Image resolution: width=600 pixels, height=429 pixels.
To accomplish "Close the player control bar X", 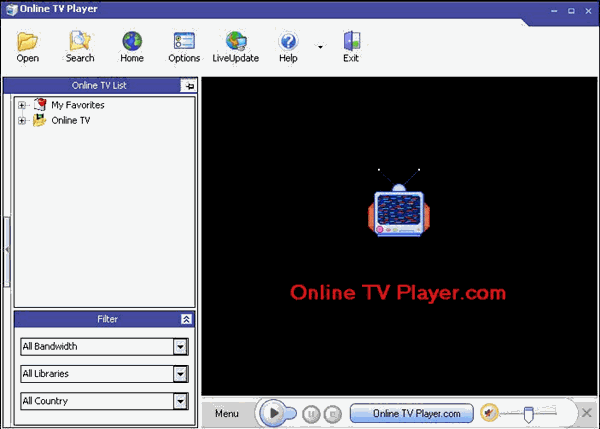I will pyautogui.click(x=587, y=413).
